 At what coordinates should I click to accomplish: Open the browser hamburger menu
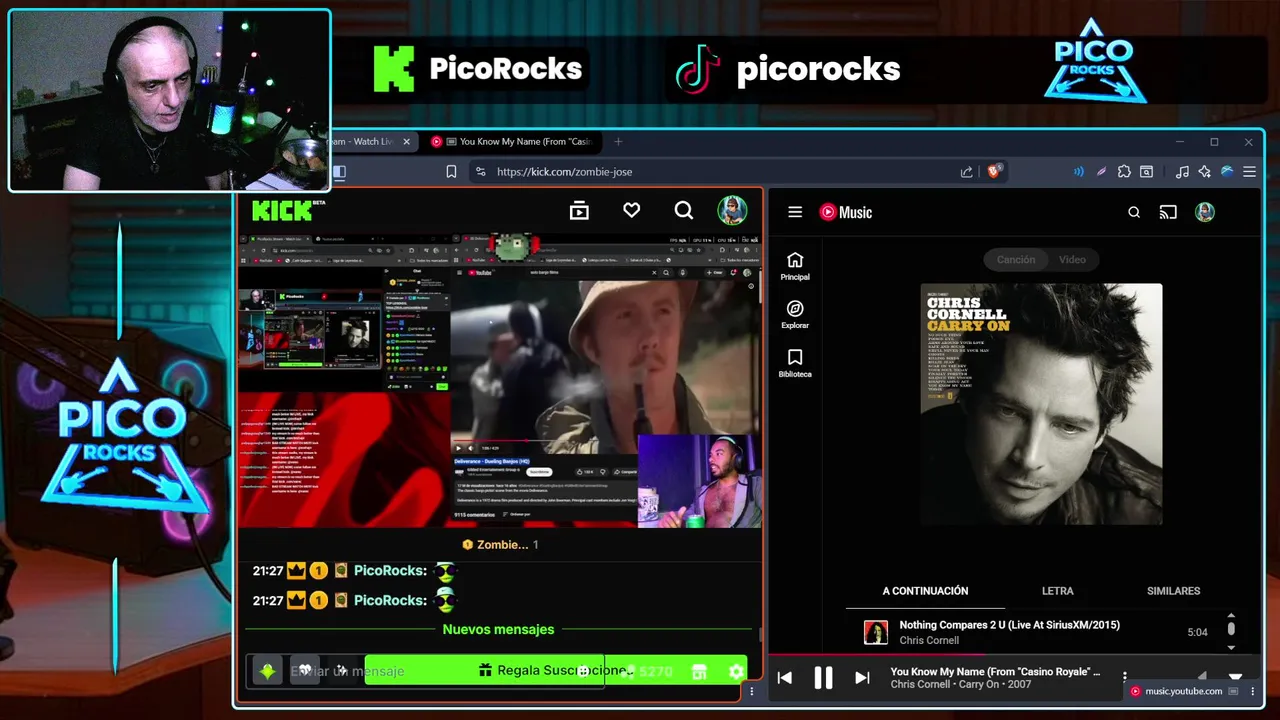(x=1249, y=172)
